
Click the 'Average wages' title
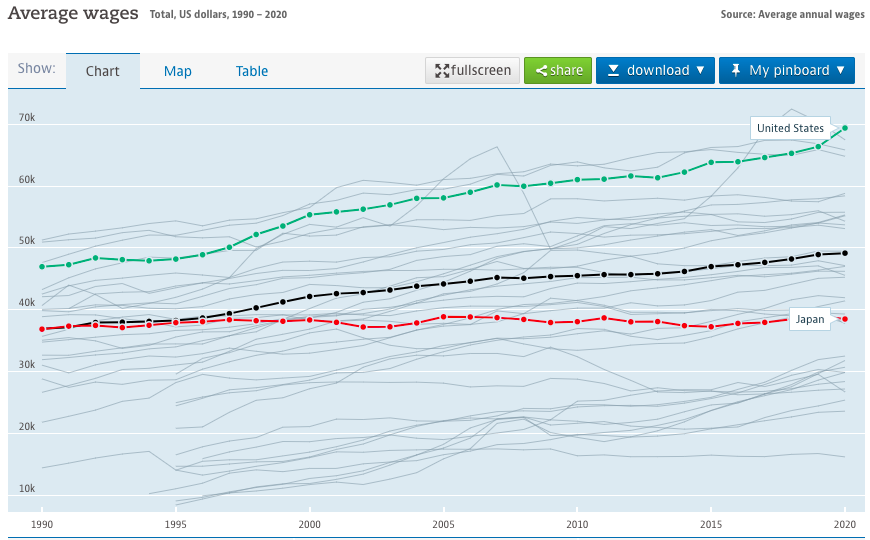pos(73,13)
